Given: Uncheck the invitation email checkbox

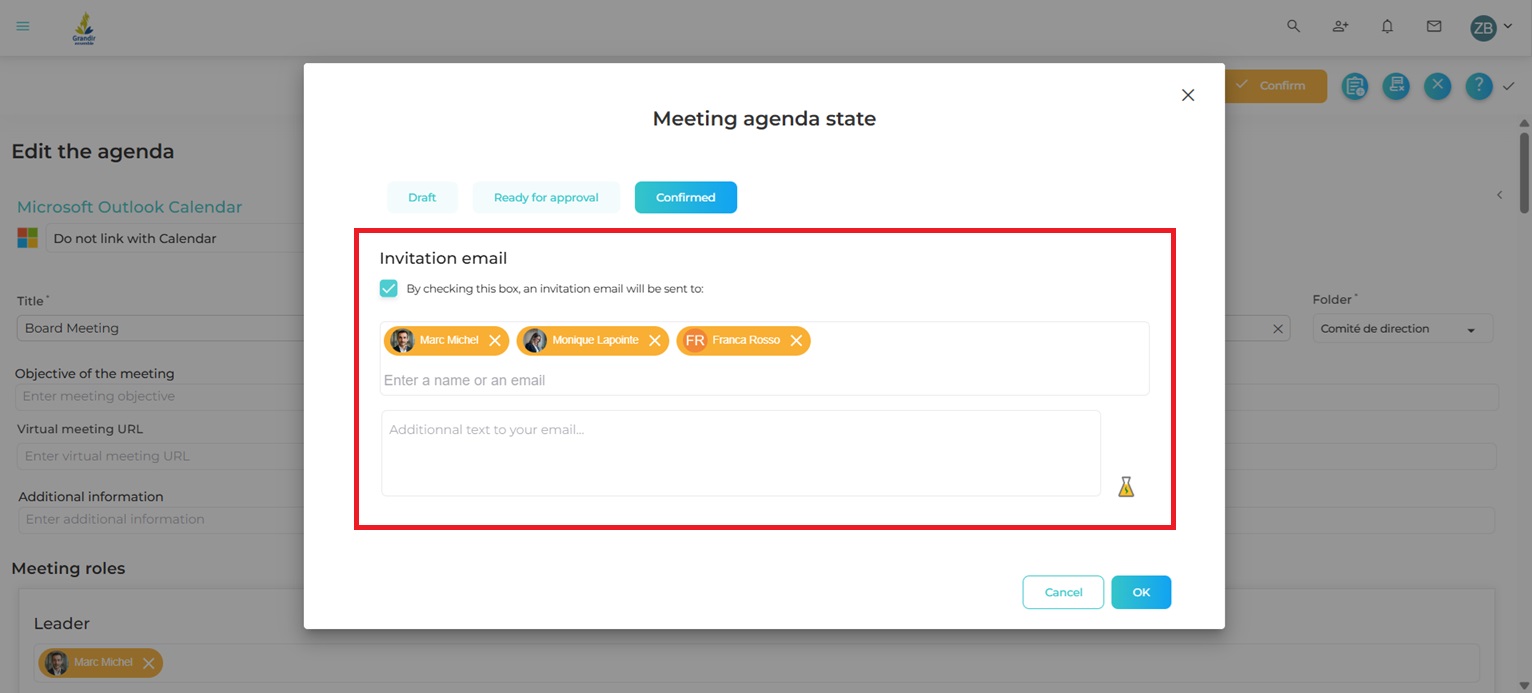Looking at the screenshot, I should pos(389,289).
